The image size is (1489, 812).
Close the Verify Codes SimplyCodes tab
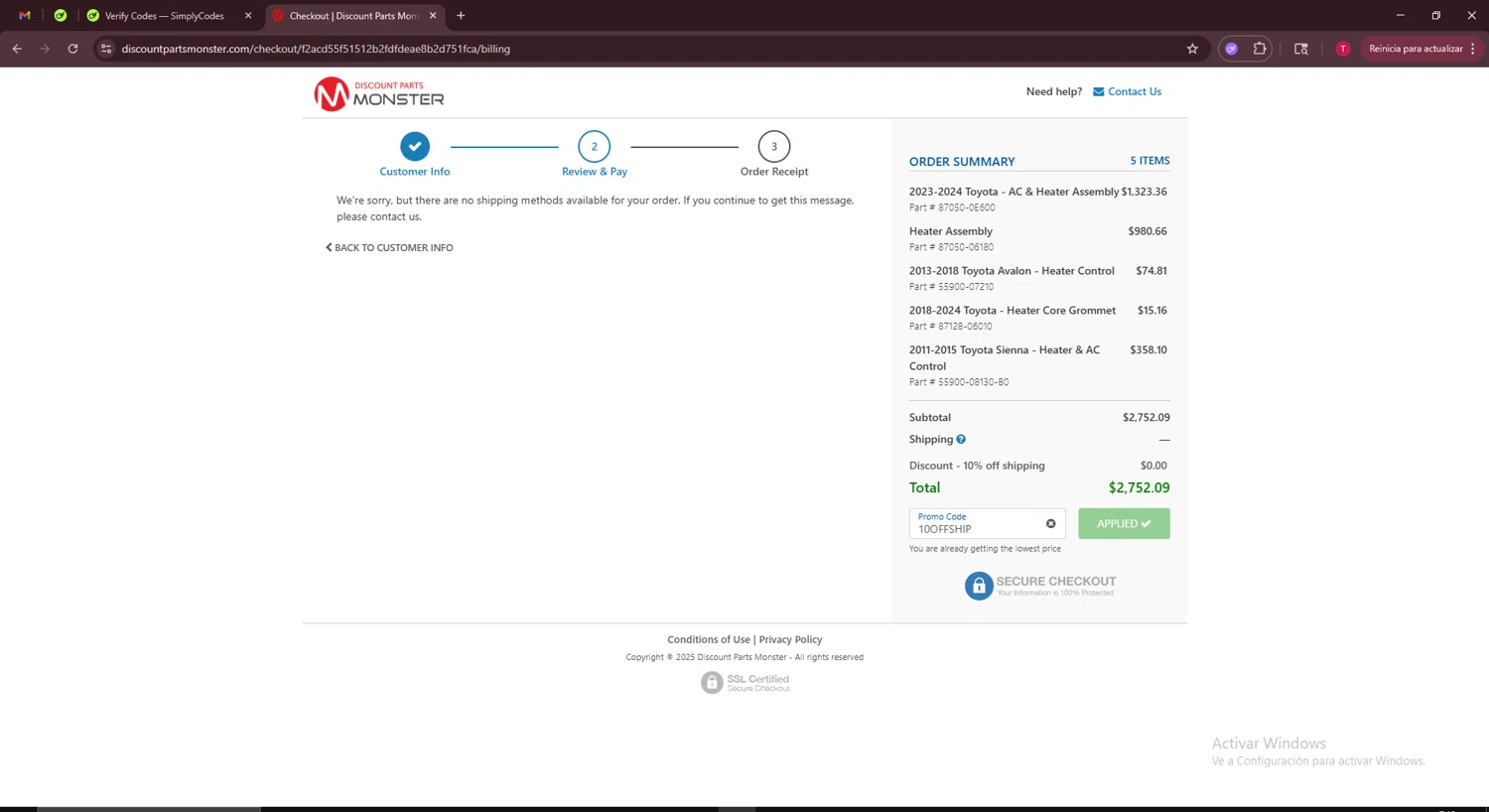(248, 16)
